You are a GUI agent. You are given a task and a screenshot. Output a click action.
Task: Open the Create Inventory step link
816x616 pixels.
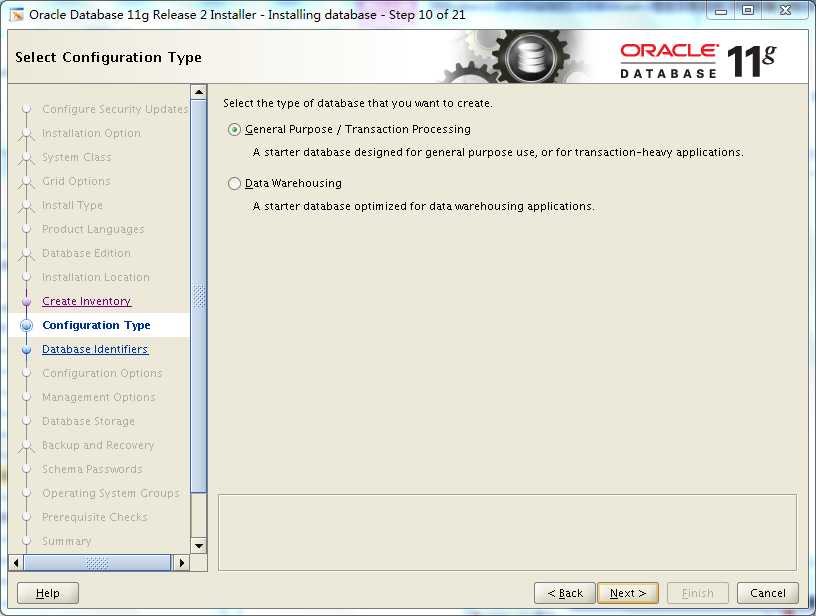click(86, 301)
